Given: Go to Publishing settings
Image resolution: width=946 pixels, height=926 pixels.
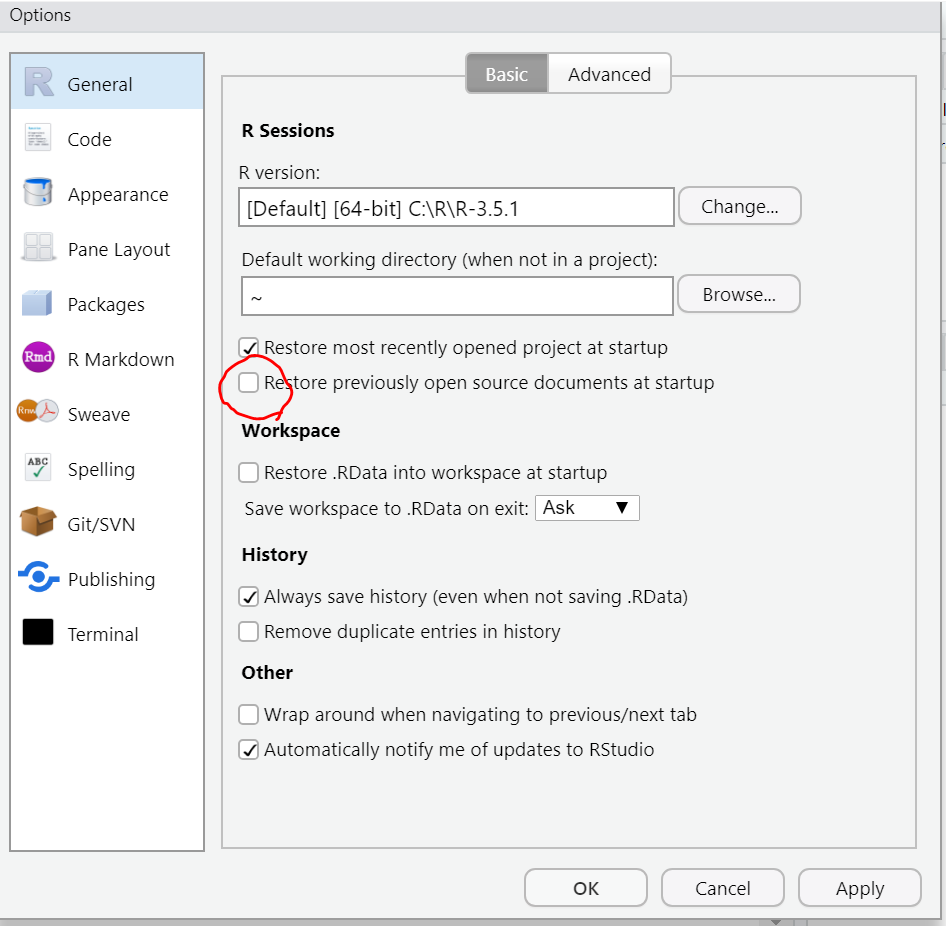Looking at the screenshot, I should [107, 579].
